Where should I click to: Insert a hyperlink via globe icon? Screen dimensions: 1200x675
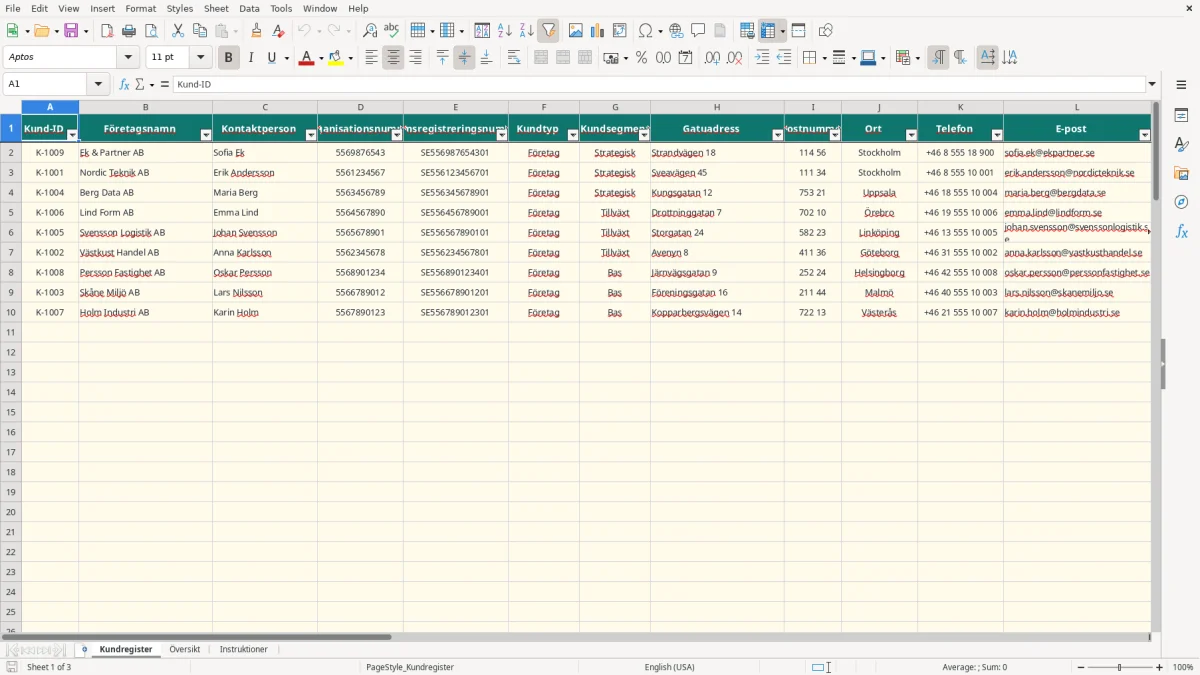click(676, 31)
